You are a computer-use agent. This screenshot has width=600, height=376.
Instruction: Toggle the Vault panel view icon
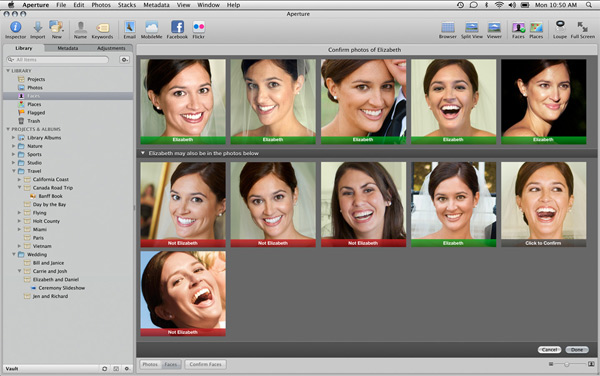click(x=116, y=369)
